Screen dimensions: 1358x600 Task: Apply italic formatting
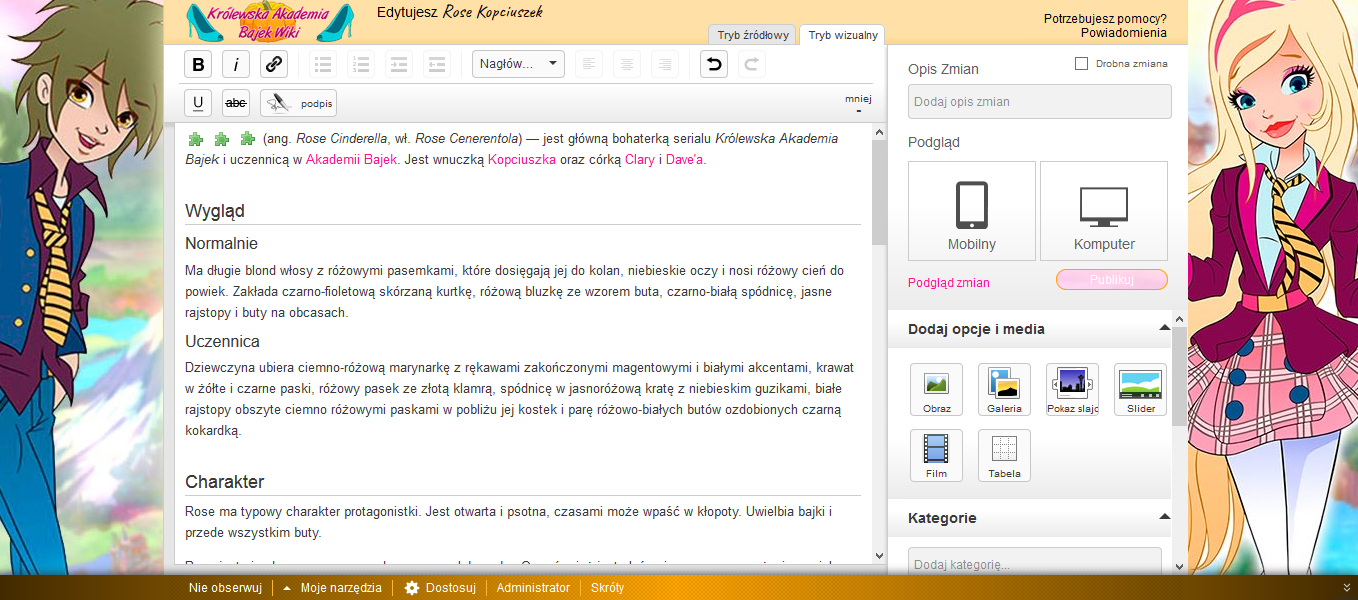236,64
